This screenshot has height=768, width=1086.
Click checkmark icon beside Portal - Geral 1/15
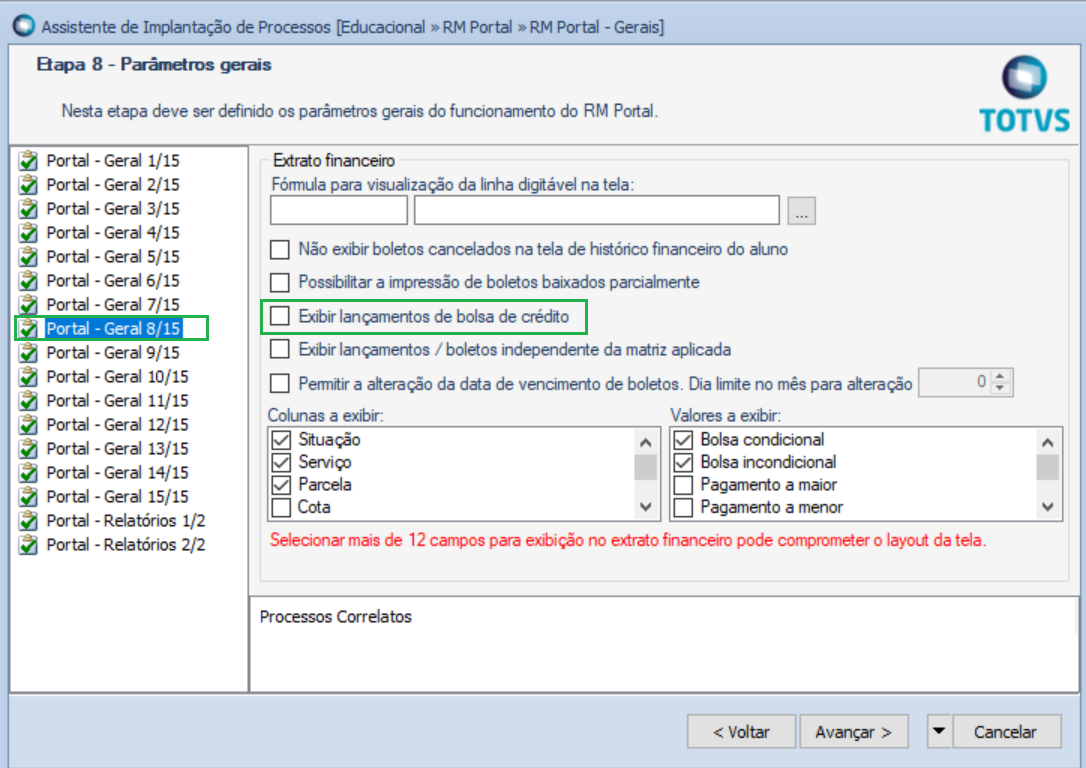coord(28,161)
